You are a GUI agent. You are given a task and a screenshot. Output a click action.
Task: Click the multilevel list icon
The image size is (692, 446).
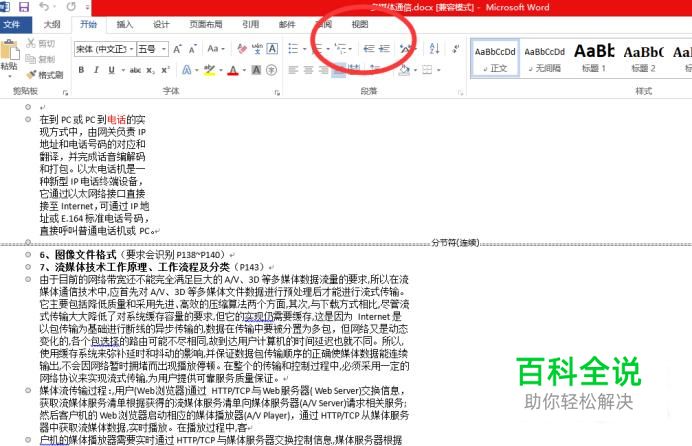pyautogui.click(x=340, y=49)
